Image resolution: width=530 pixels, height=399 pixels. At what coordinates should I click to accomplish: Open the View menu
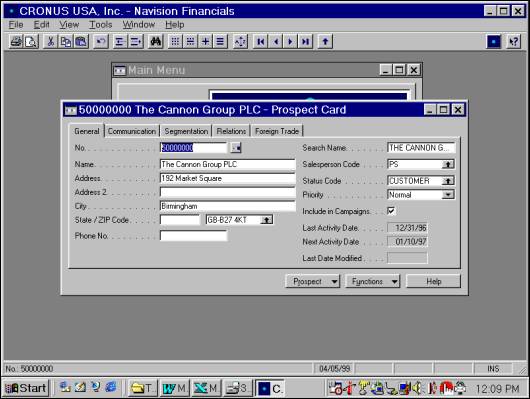click(69, 25)
